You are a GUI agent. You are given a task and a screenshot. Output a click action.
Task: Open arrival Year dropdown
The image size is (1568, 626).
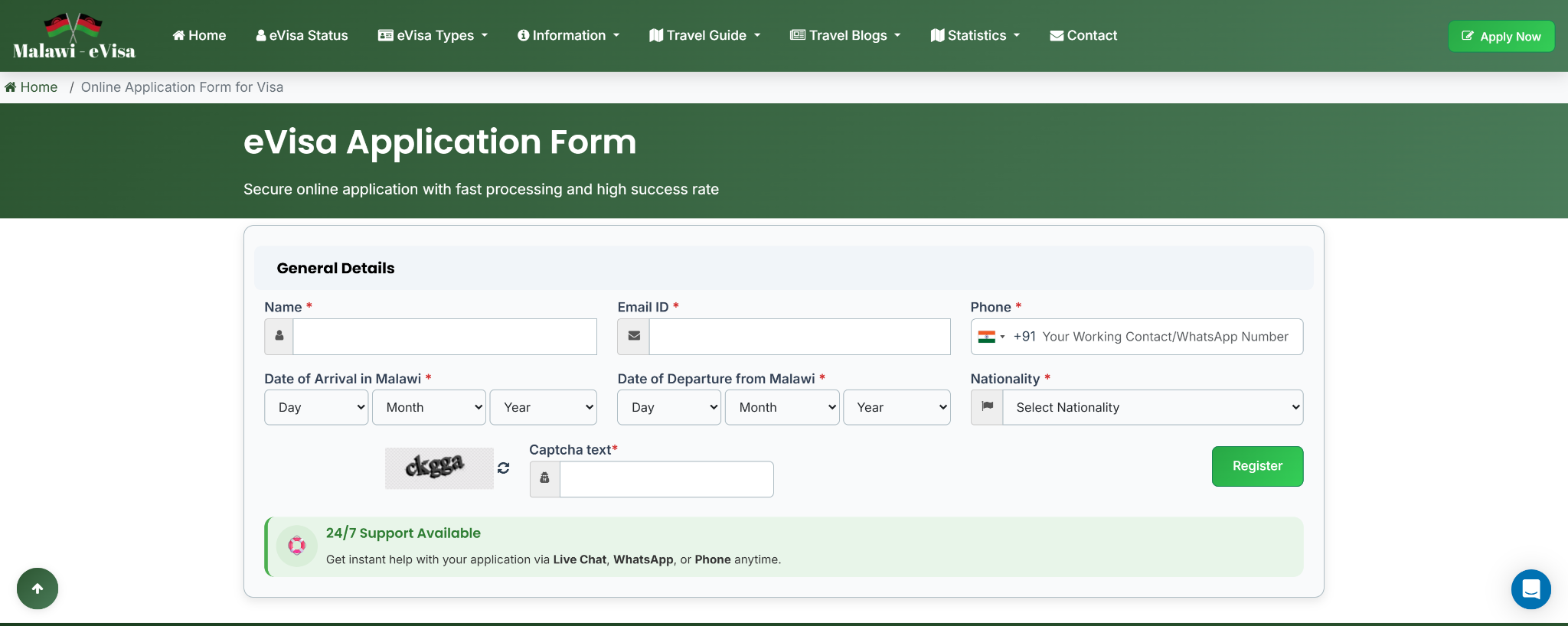click(x=543, y=407)
